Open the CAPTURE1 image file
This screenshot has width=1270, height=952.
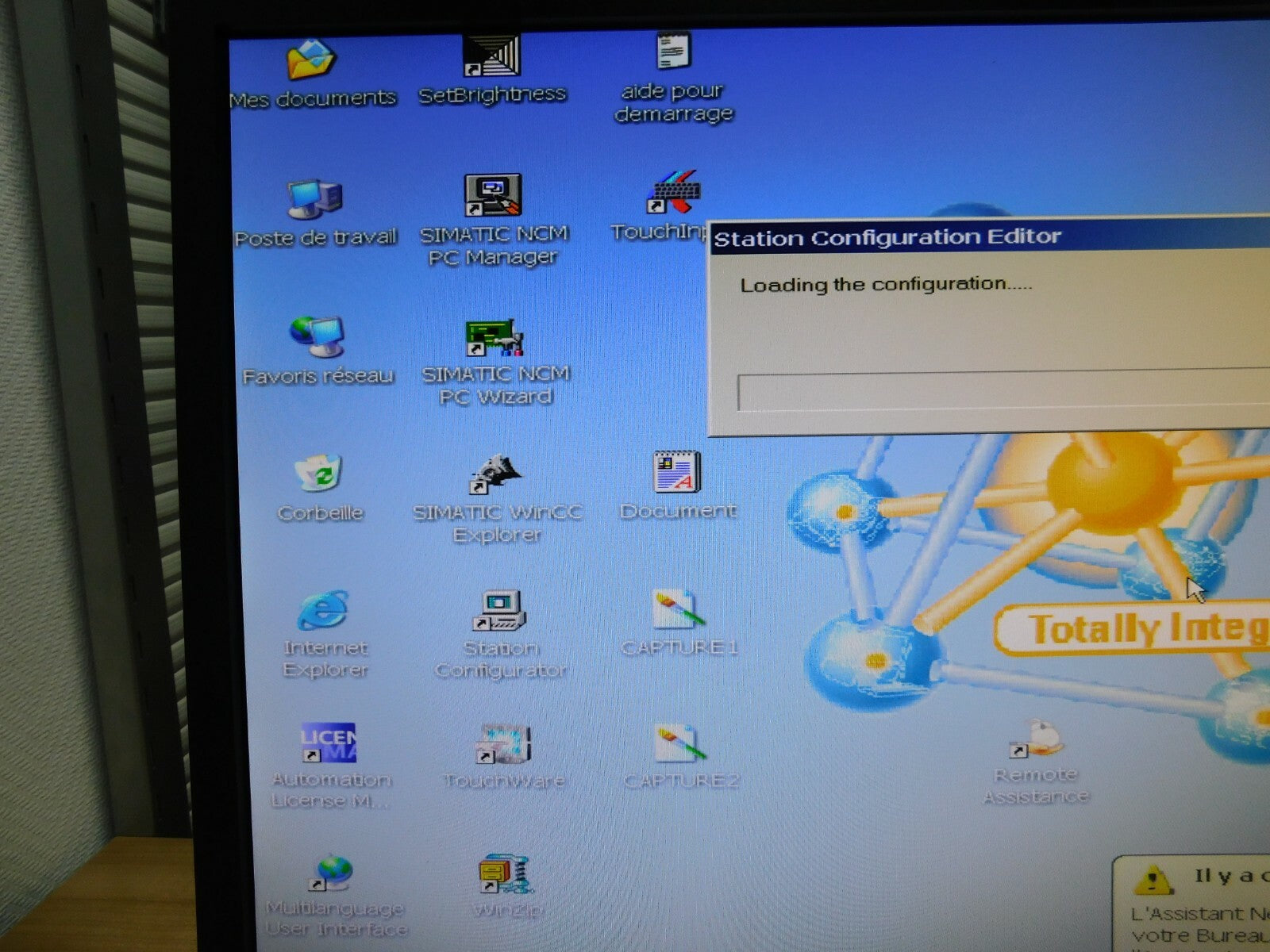tap(679, 609)
